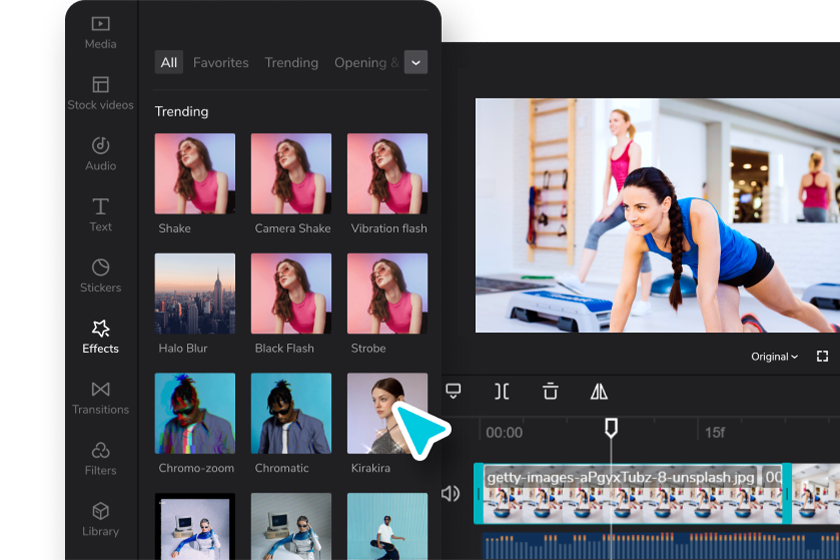The height and width of the screenshot is (560, 840).
Task: Select the Chromo-zoom effect thumbnail
Action: (x=195, y=414)
